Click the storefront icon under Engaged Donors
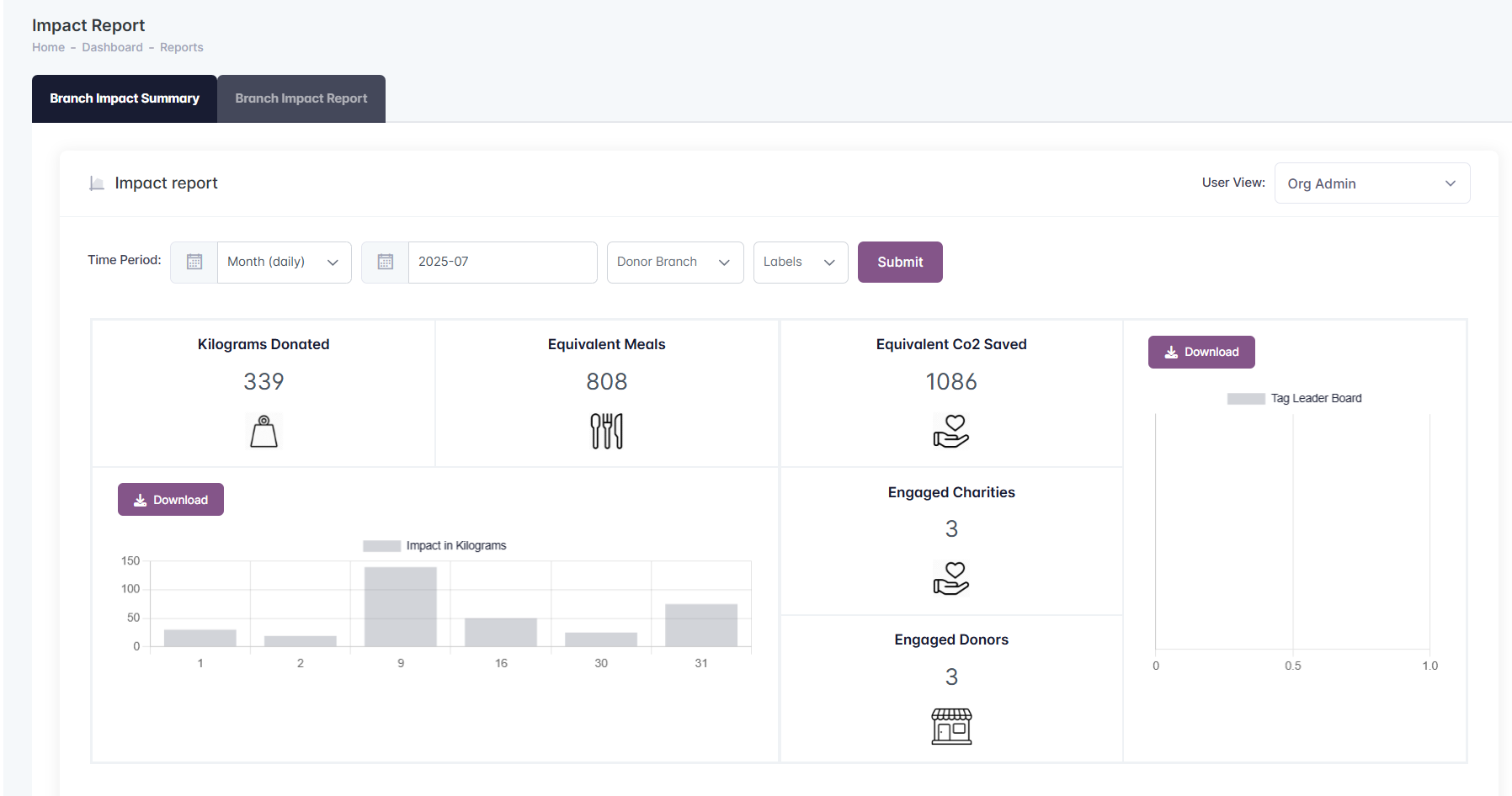This screenshot has width=1512, height=796. (x=951, y=726)
